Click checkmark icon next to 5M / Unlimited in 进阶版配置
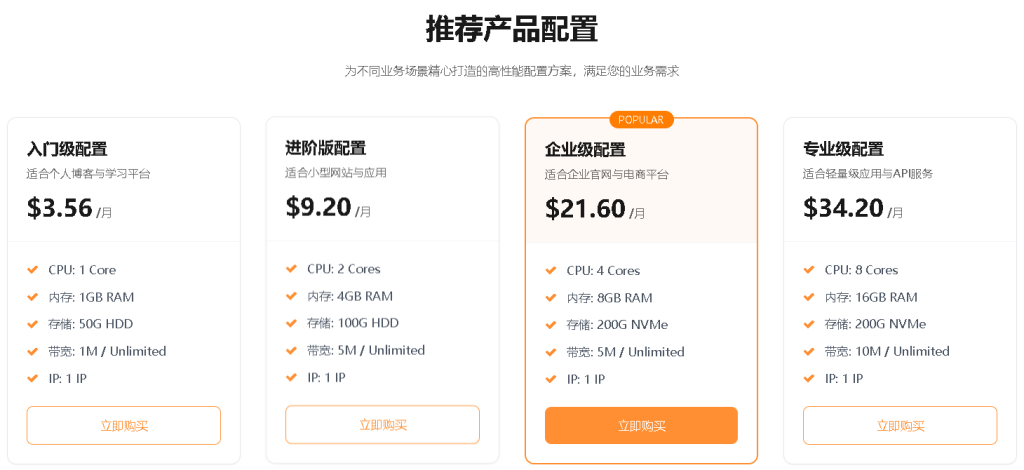 (291, 350)
